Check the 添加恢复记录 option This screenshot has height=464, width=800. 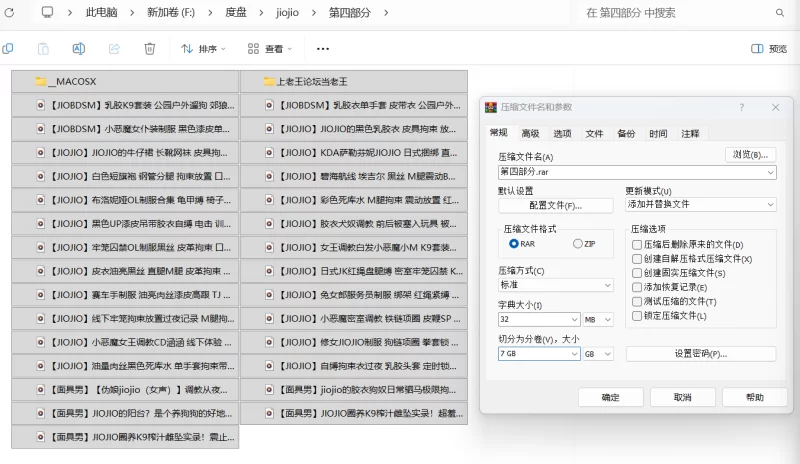coord(636,287)
